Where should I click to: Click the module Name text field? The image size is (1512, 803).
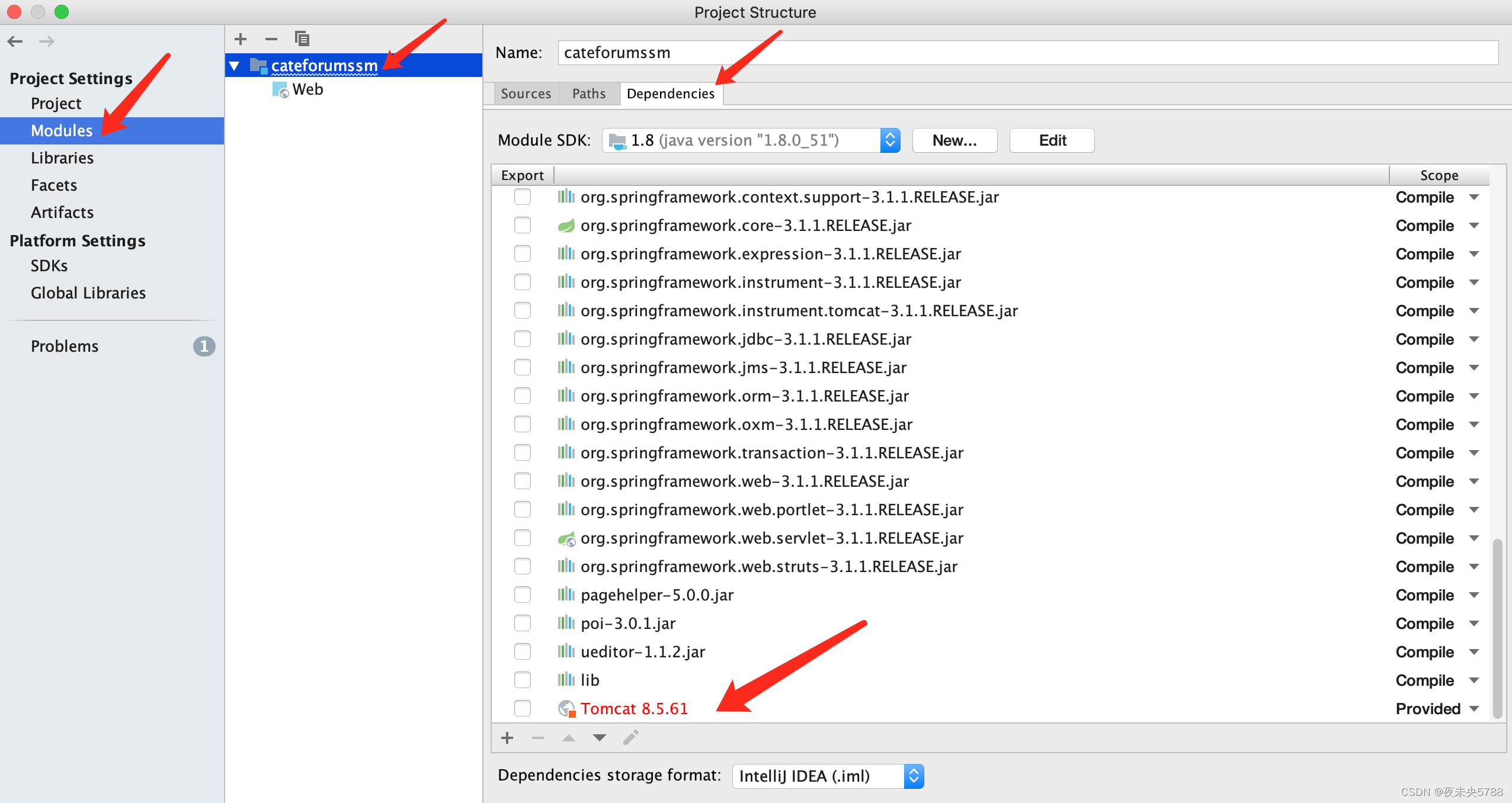pos(1027,53)
